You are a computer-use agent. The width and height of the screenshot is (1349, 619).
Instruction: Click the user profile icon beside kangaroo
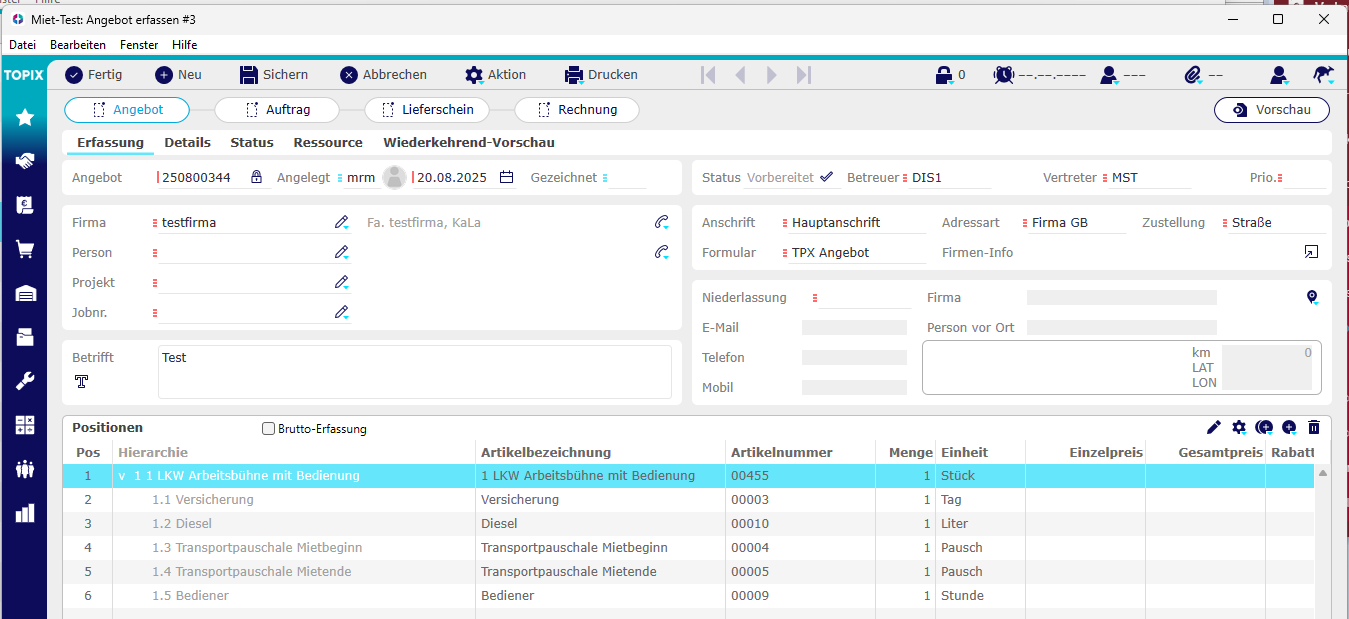[1279, 75]
